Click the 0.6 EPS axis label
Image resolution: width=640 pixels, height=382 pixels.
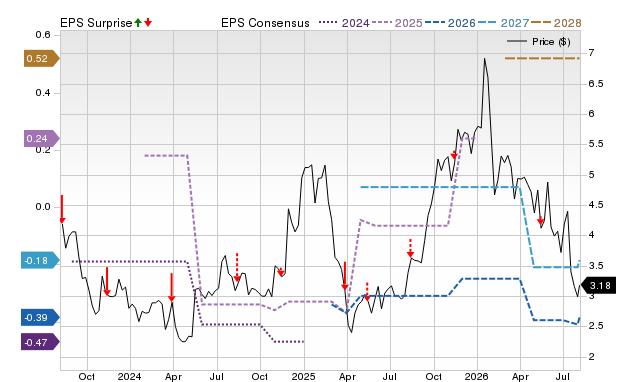43,35
